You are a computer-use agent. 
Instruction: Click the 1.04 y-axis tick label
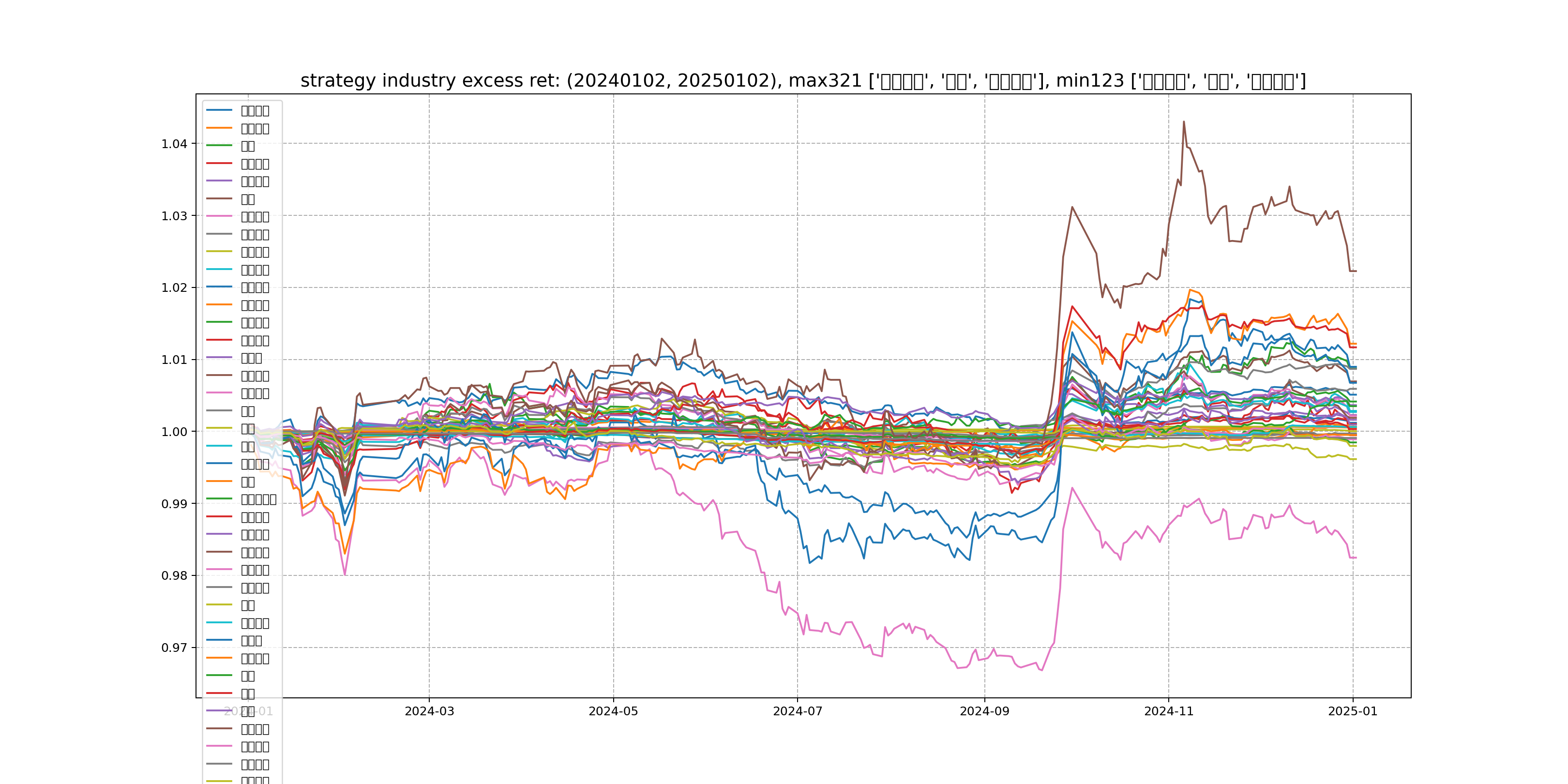[x=174, y=144]
